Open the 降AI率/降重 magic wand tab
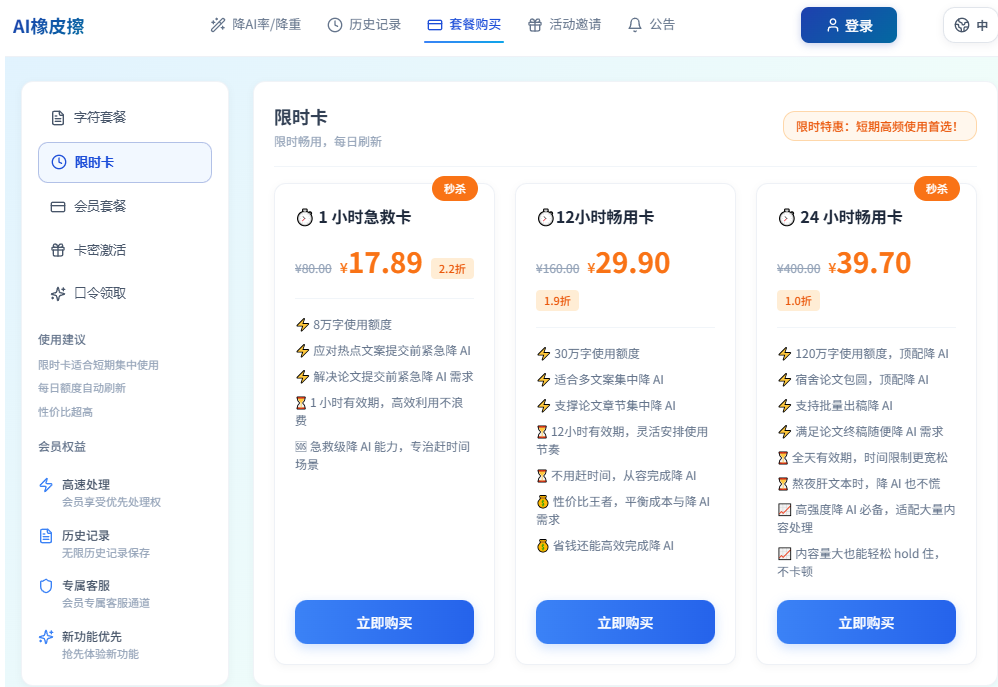This screenshot has height=687, width=998. pos(256,25)
